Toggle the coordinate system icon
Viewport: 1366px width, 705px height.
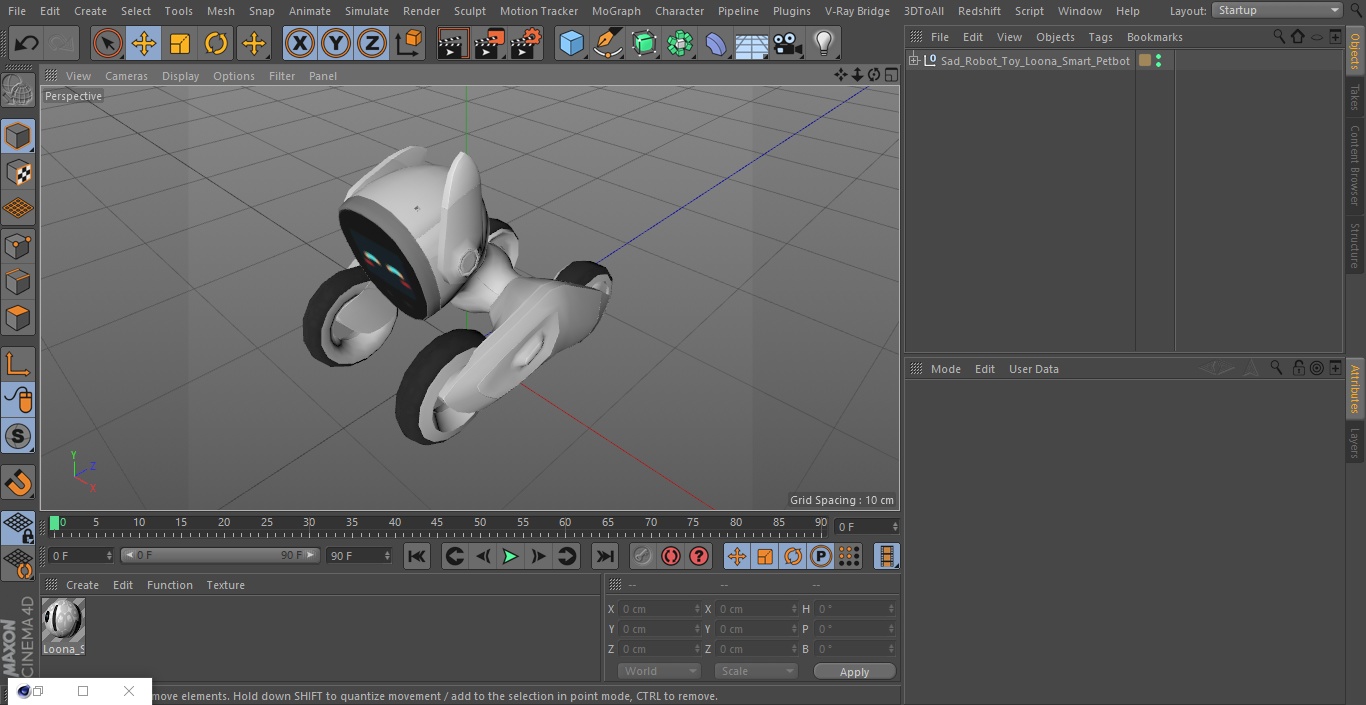(x=409, y=43)
